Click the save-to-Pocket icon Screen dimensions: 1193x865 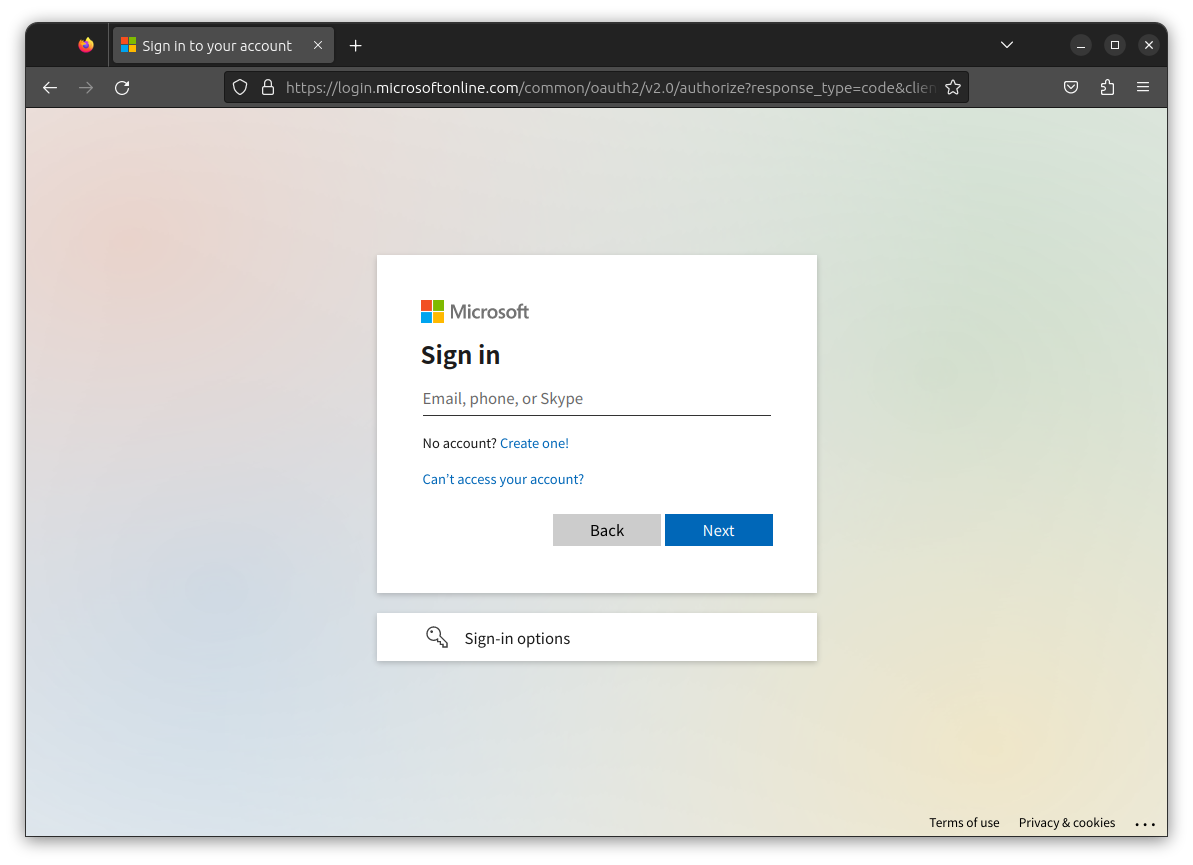pyautogui.click(x=1071, y=87)
